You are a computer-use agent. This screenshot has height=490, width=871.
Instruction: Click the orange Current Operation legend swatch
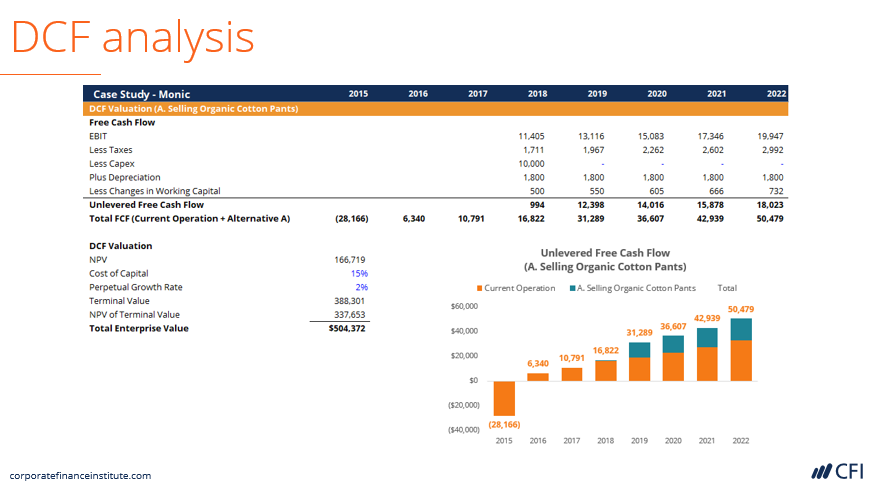coord(479,288)
